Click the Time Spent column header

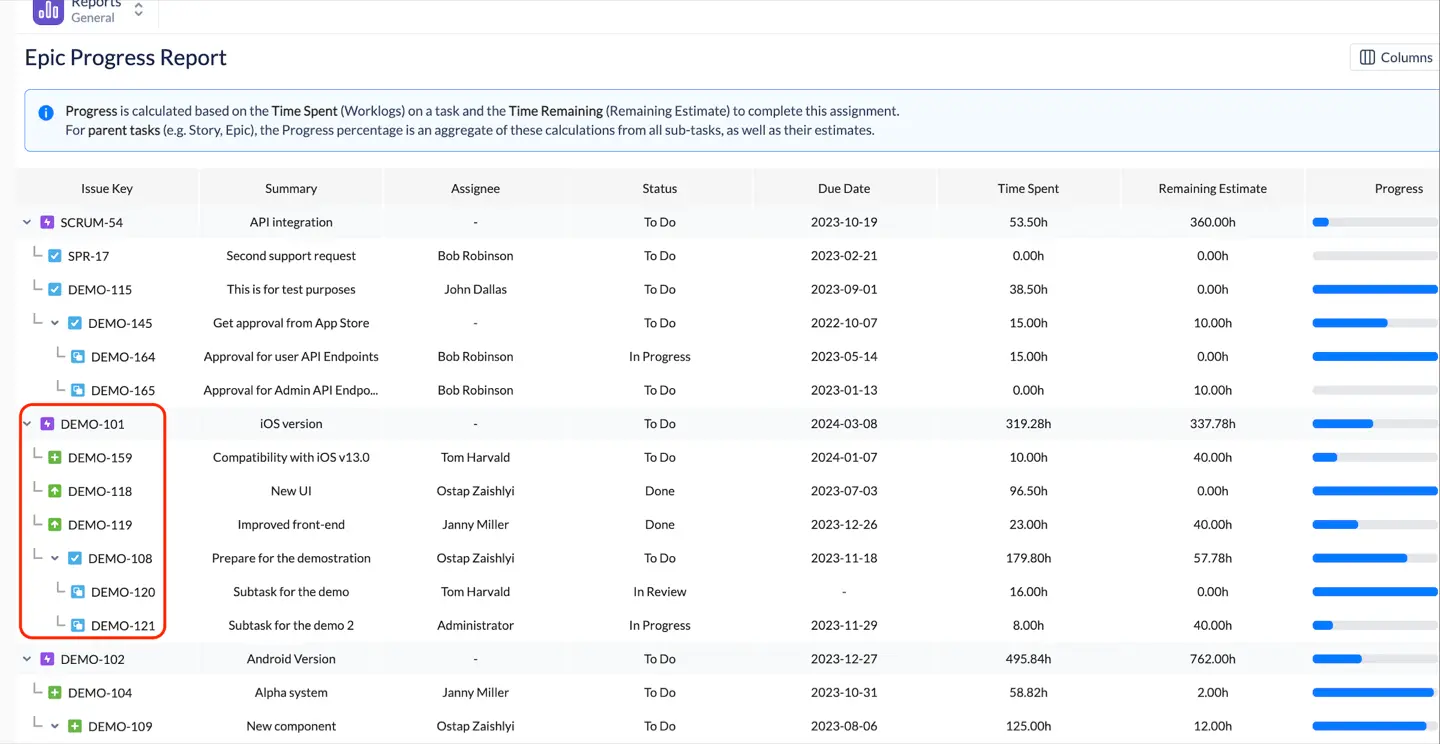click(x=1028, y=188)
